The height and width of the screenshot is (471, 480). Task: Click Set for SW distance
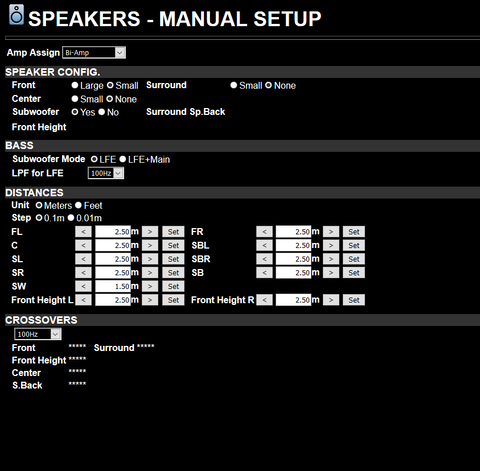[x=173, y=286]
